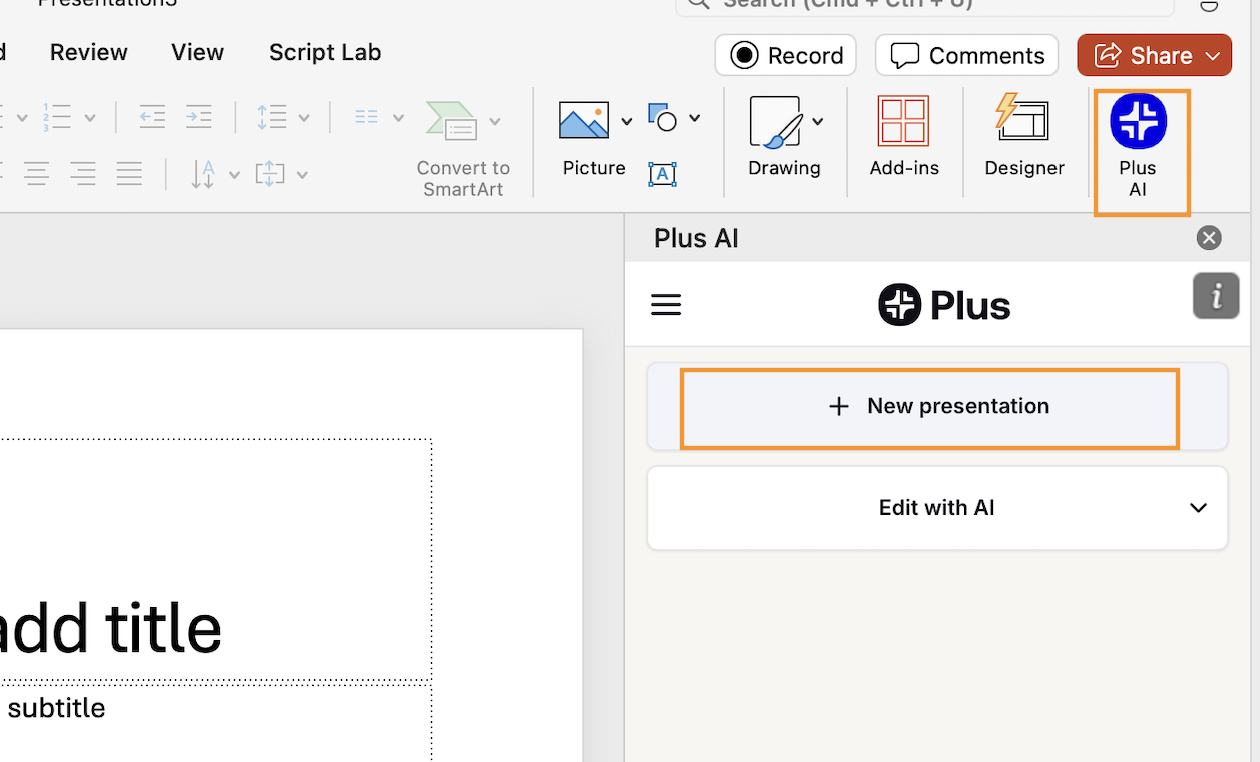This screenshot has height=762, width=1260.
Task: Open the Add-ins gallery
Action: (x=903, y=136)
